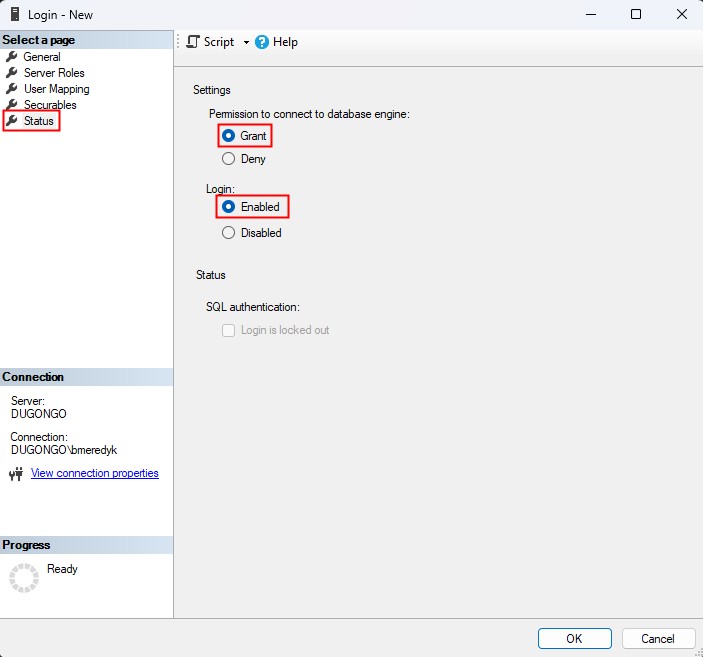Maximize the Login - New window
Image resolution: width=703 pixels, height=657 pixels.
click(x=636, y=14)
